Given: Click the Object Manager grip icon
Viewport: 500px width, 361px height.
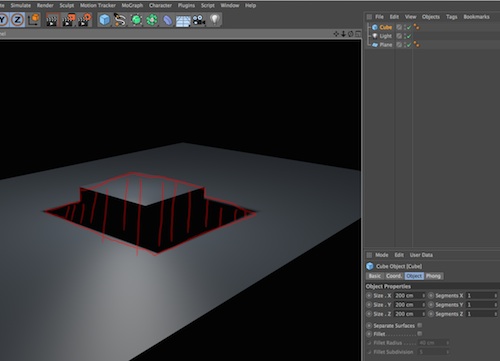Looking at the screenshot, I should click(369, 17).
